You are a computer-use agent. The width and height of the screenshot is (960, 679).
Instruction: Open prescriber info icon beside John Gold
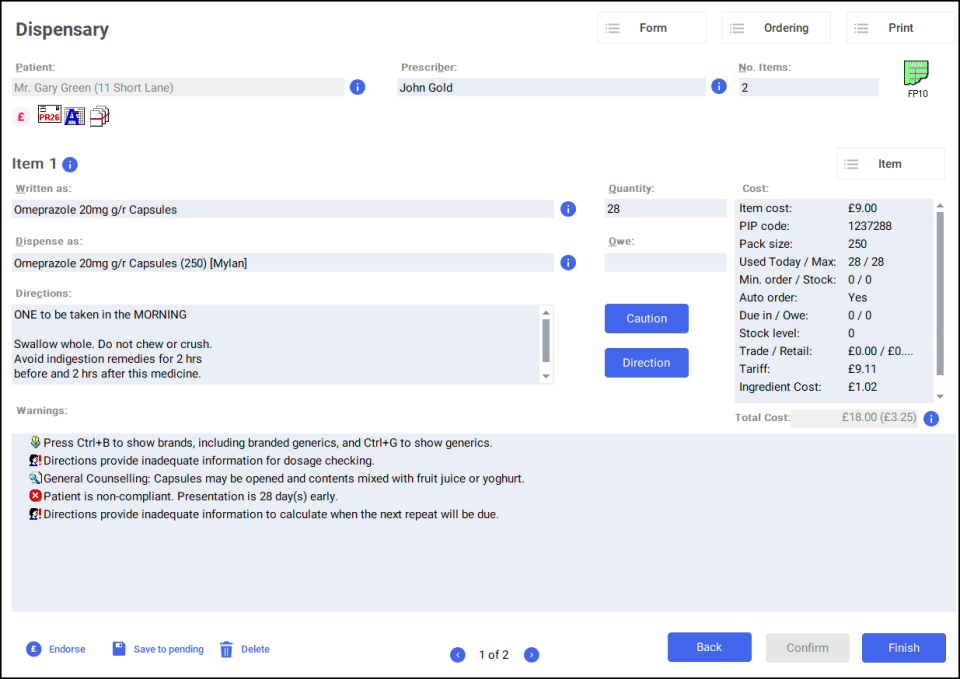pos(718,87)
